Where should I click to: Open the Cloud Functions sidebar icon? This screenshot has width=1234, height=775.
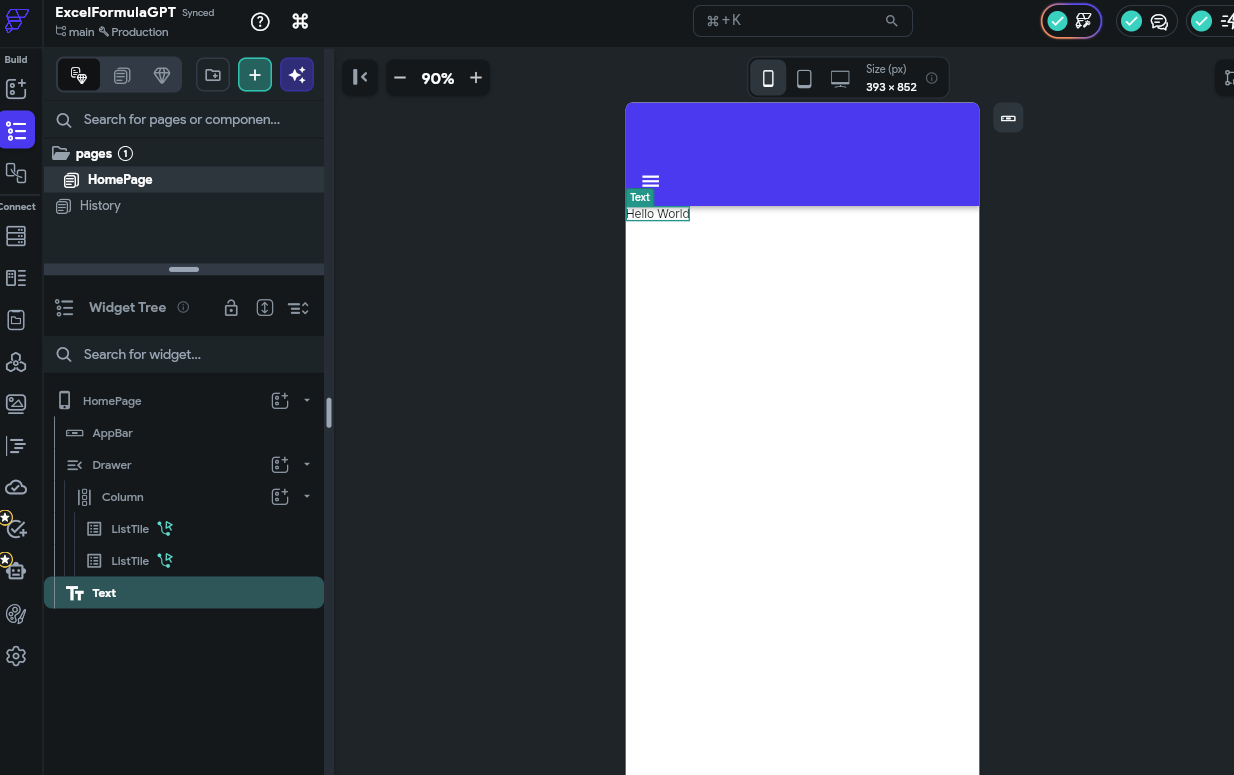(x=16, y=487)
